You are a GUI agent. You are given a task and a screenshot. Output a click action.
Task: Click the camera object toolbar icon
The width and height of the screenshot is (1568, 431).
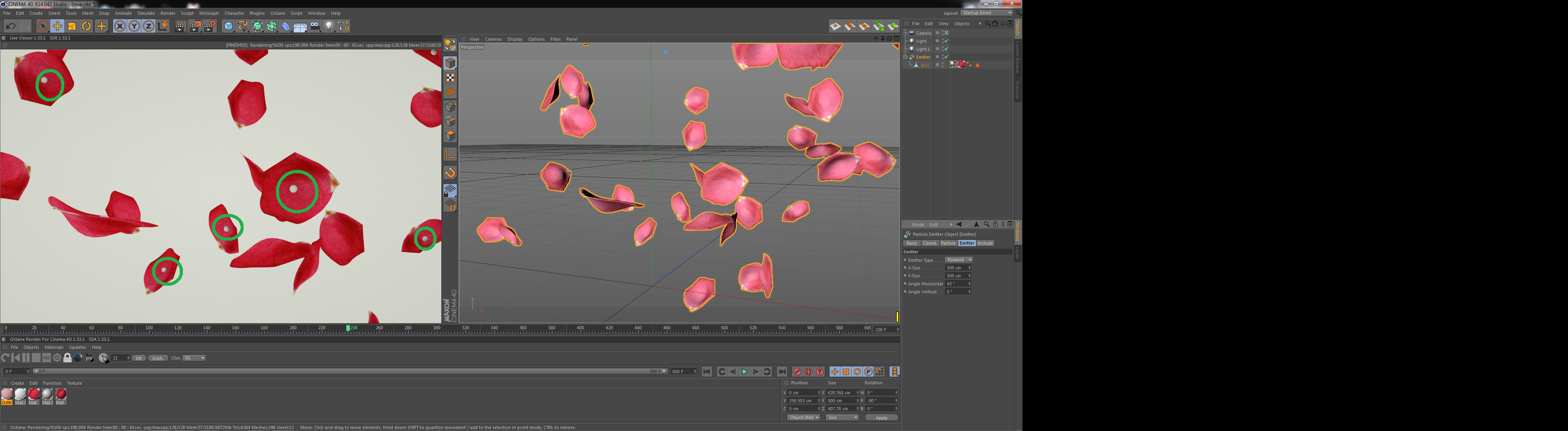(315, 26)
